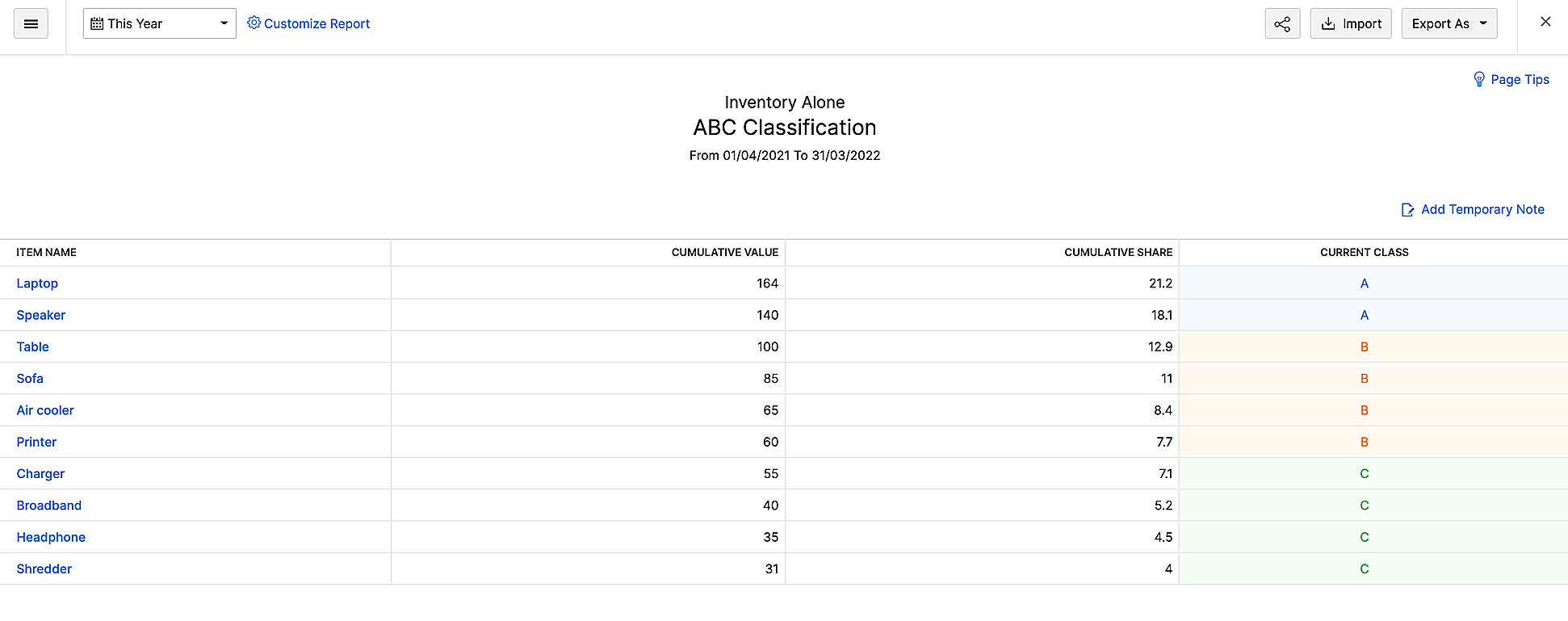Image resolution: width=1568 pixels, height=621 pixels.
Task: Close the report view with the X icon
Action: (x=1545, y=22)
